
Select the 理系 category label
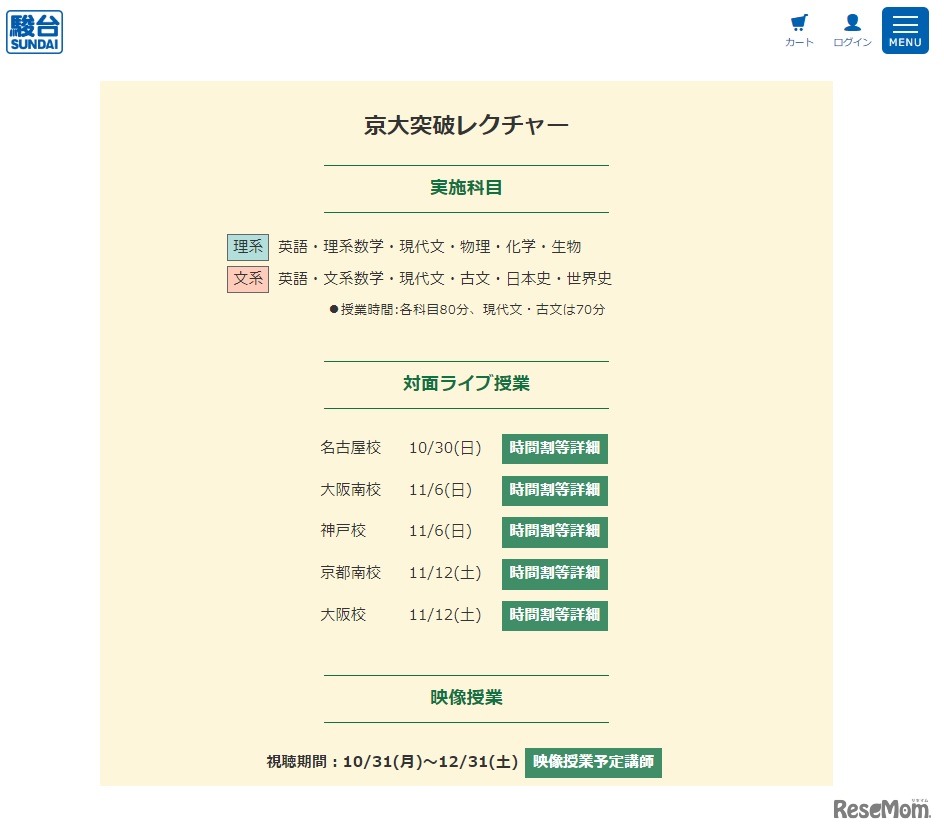coord(247,246)
